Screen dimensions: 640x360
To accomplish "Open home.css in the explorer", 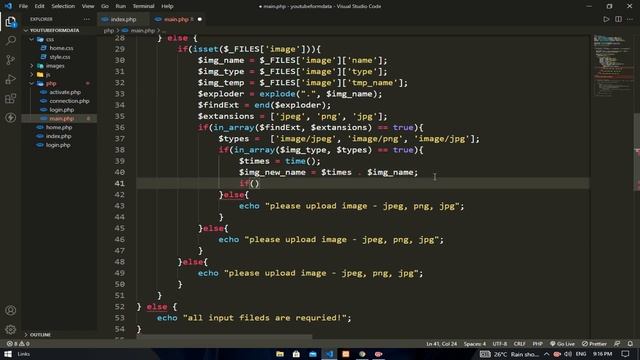I will (x=61, y=48).
